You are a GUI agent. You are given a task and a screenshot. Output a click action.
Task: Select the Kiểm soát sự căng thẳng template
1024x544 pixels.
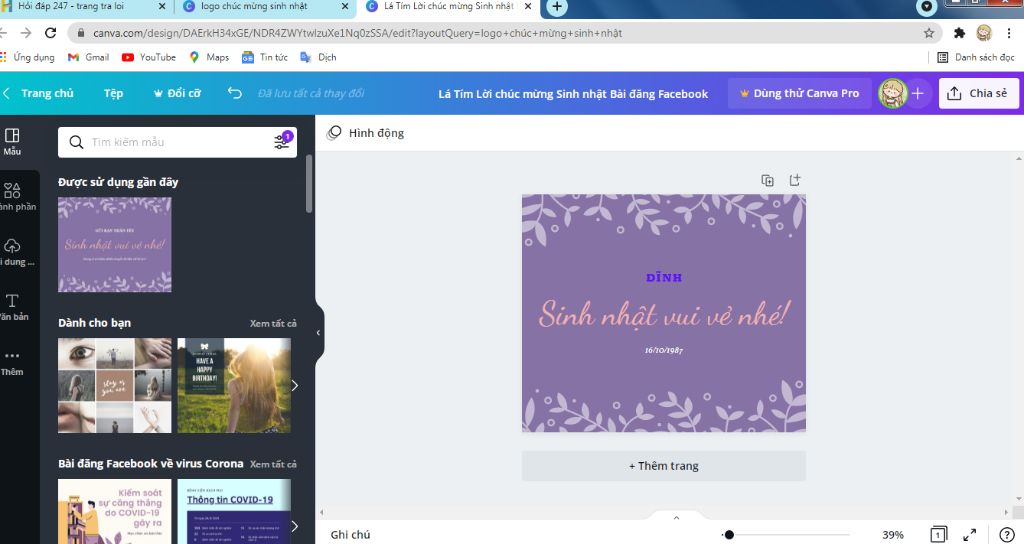point(115,511)
